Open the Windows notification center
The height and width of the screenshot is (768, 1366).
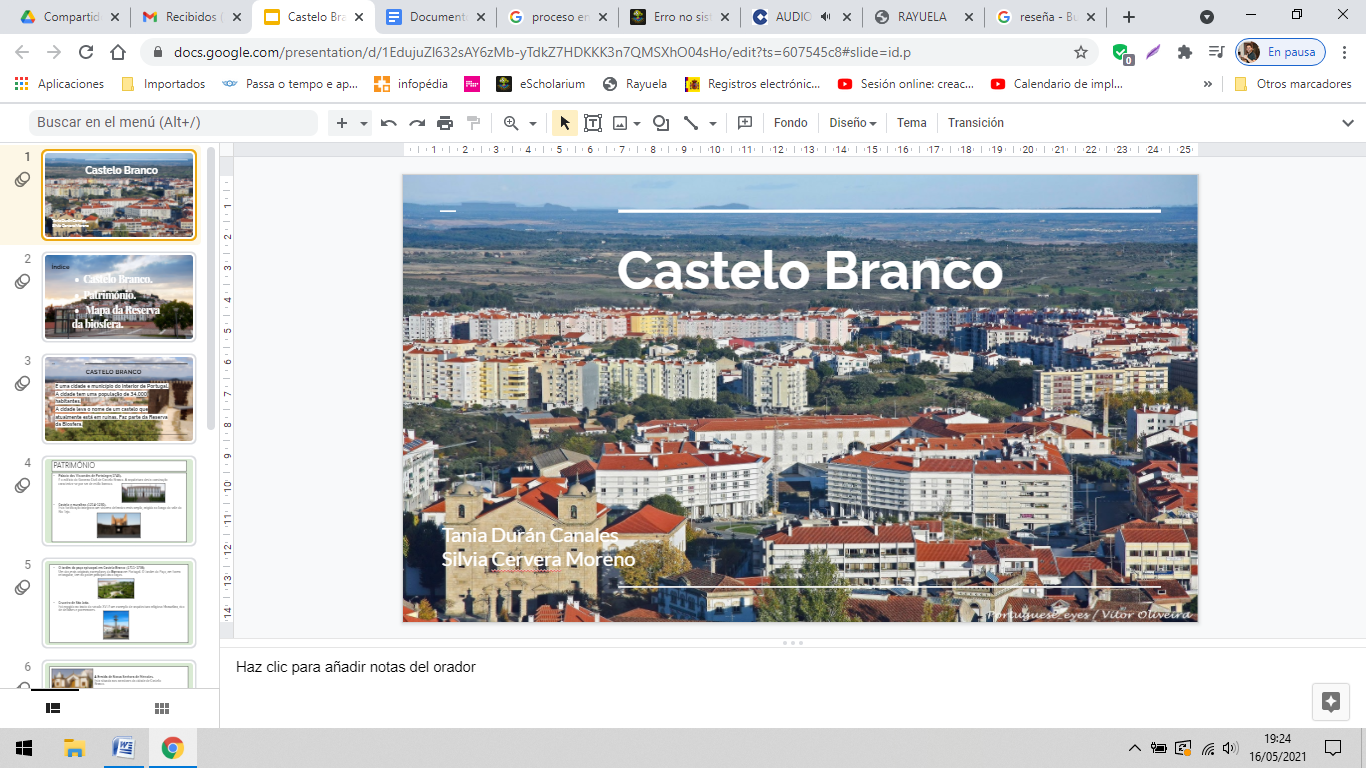[1333, 748]
